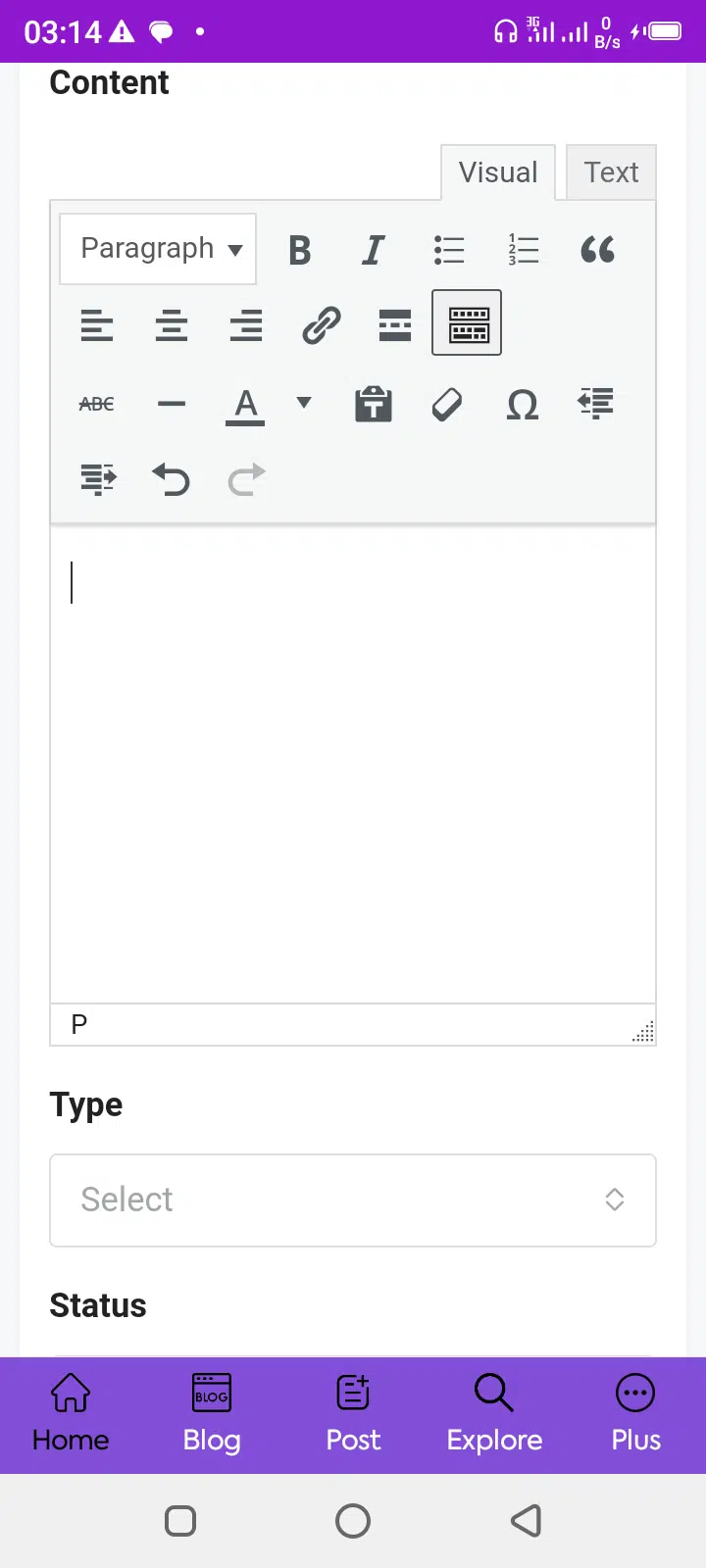Insert a hyperlink with the link icon

pyautogui.click(x=321, y=324)
